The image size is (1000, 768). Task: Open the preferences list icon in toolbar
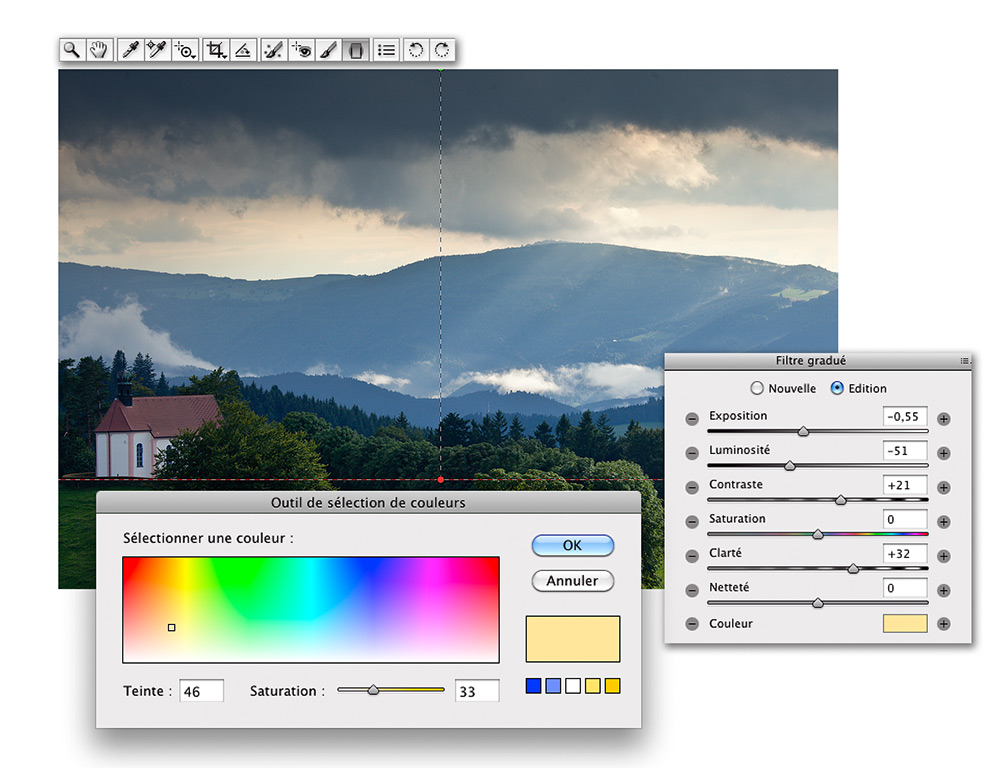pos(386,50)
